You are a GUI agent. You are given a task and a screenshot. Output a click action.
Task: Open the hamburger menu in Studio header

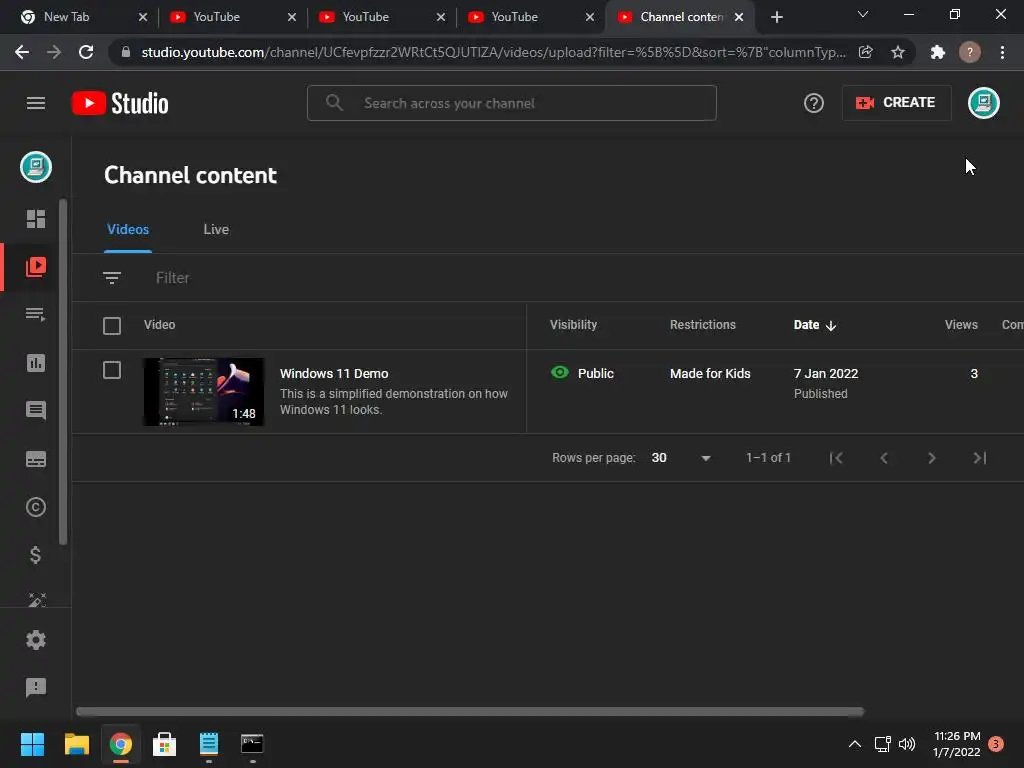click(36, 103)
